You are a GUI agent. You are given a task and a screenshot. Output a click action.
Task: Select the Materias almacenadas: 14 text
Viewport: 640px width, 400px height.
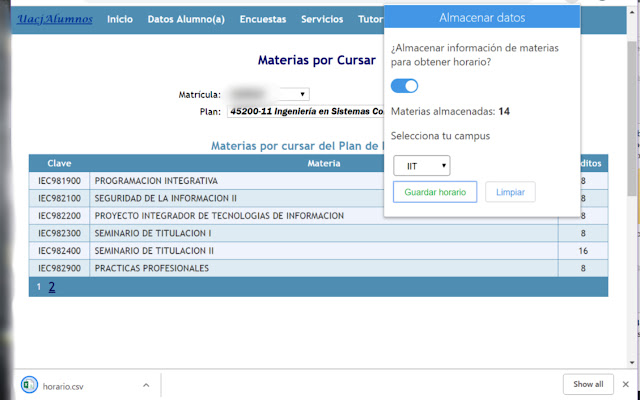click(x=450, y=111)
